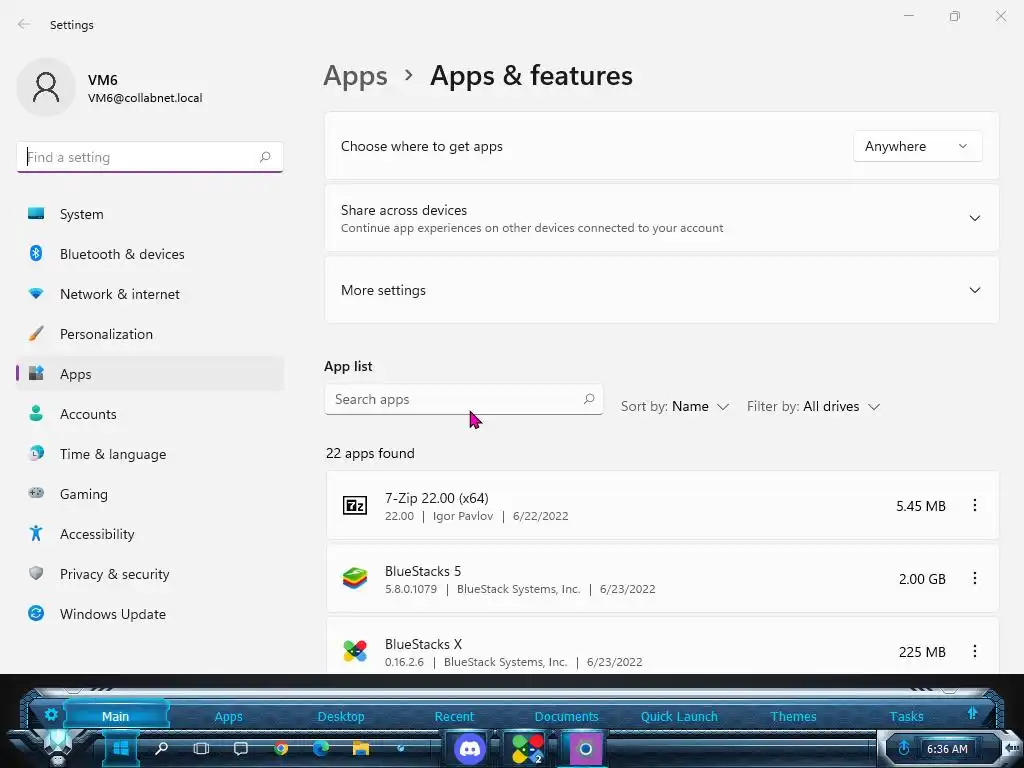Click the BlueStacks X app icon
Screen dimensions: 1024x768
[x=355, y=651]
